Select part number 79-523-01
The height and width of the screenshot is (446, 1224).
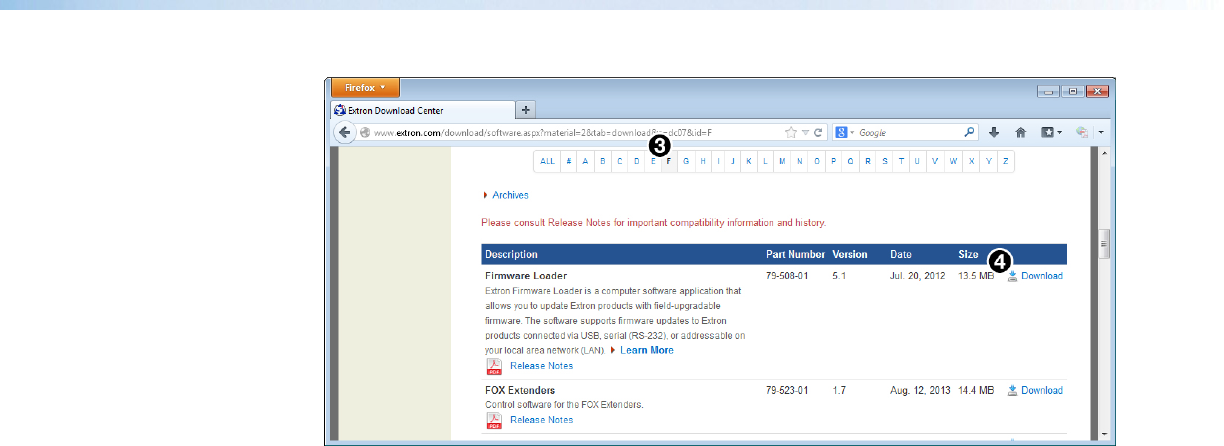789,390
